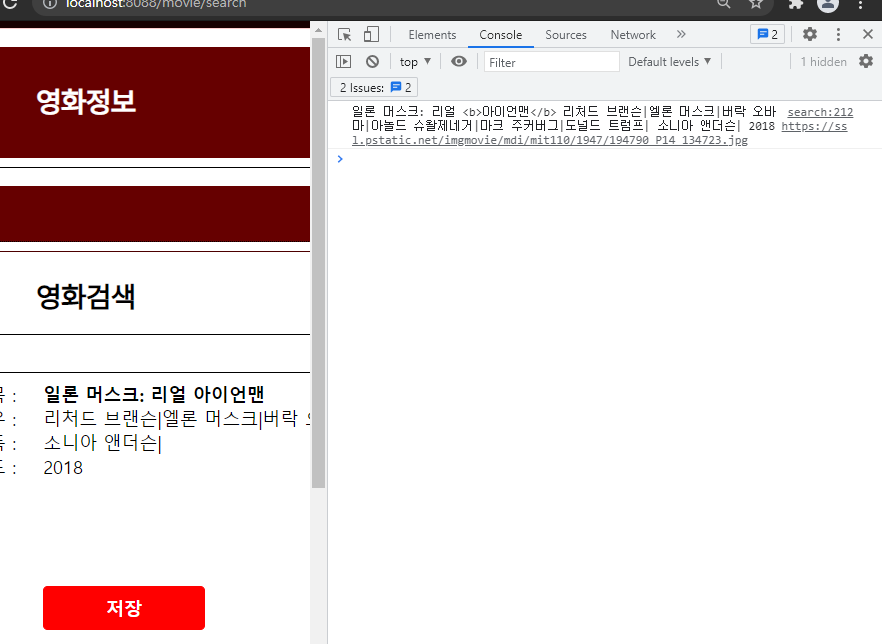The image size is (882, 644).
Task: Open the browser profile avatar
Action: pos(827,4)
